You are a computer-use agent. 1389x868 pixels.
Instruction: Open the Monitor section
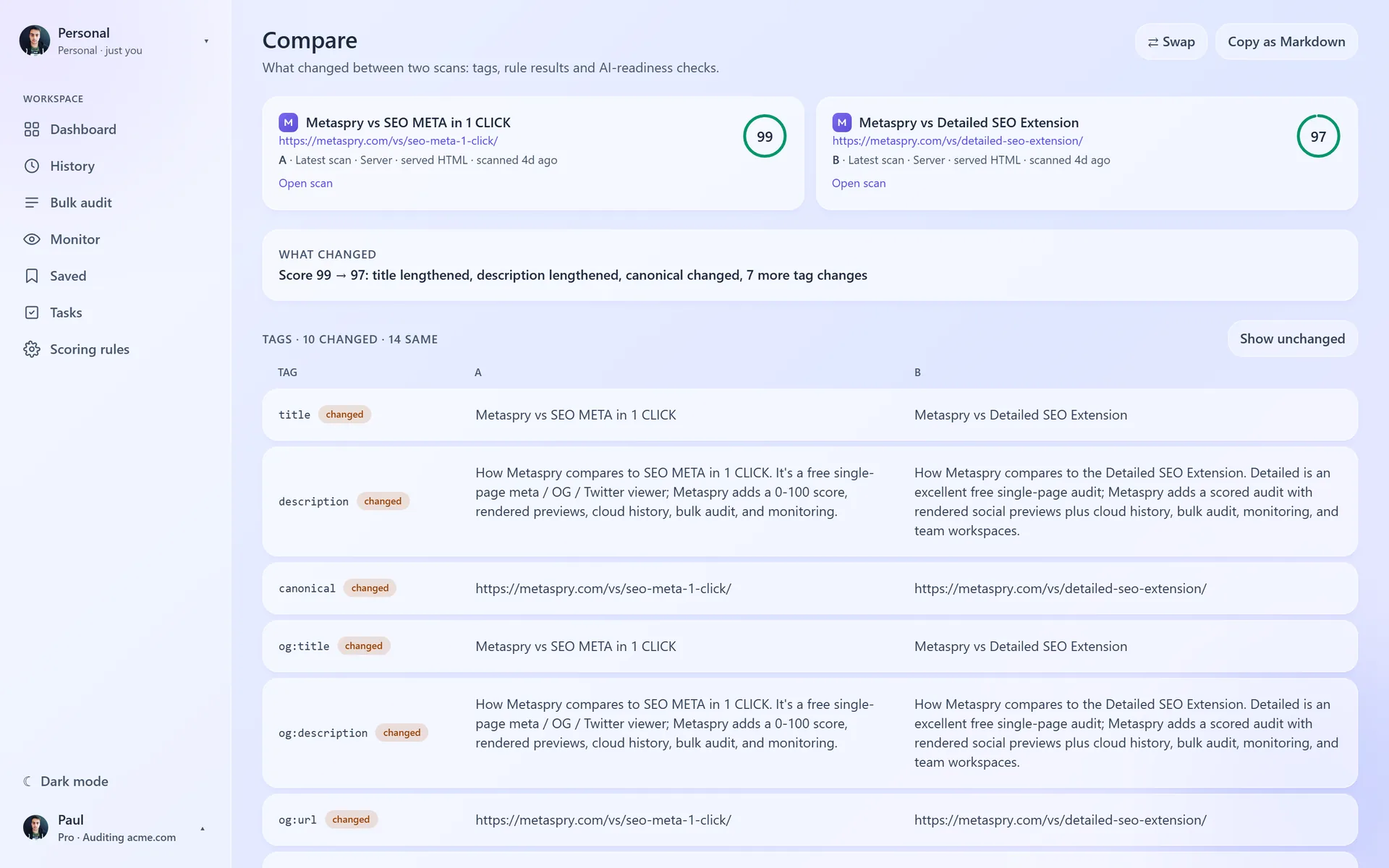(x=75, y=239)
